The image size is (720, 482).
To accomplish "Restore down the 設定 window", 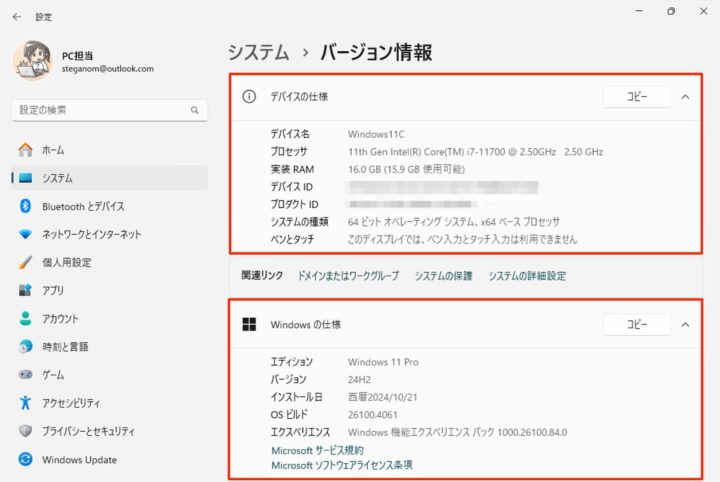I will 671,11.
